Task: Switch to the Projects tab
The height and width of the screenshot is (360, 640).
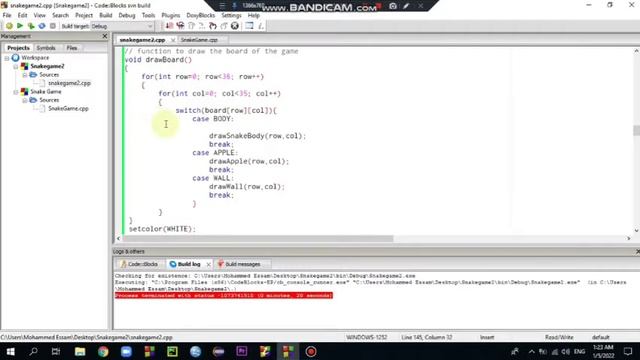Action: (x=18, y=48)
